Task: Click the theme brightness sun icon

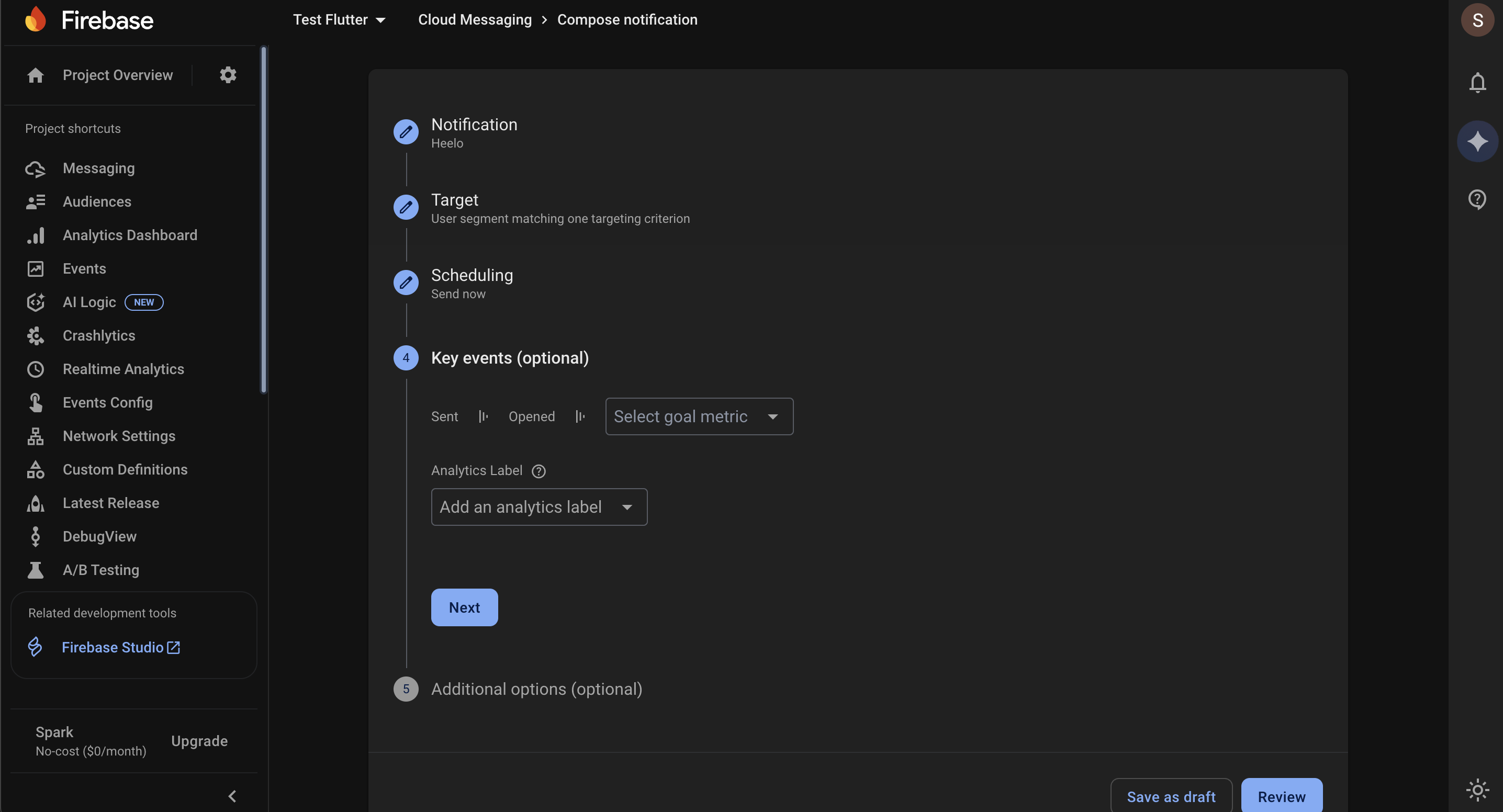Action: coord(1477,791)
